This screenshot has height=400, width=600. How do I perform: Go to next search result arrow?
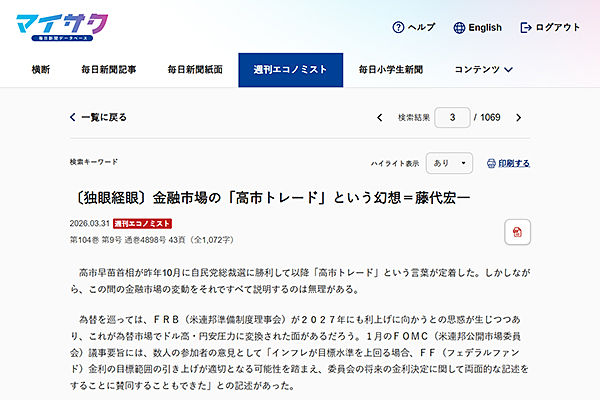pyautogui.click(x=520, y=117)
